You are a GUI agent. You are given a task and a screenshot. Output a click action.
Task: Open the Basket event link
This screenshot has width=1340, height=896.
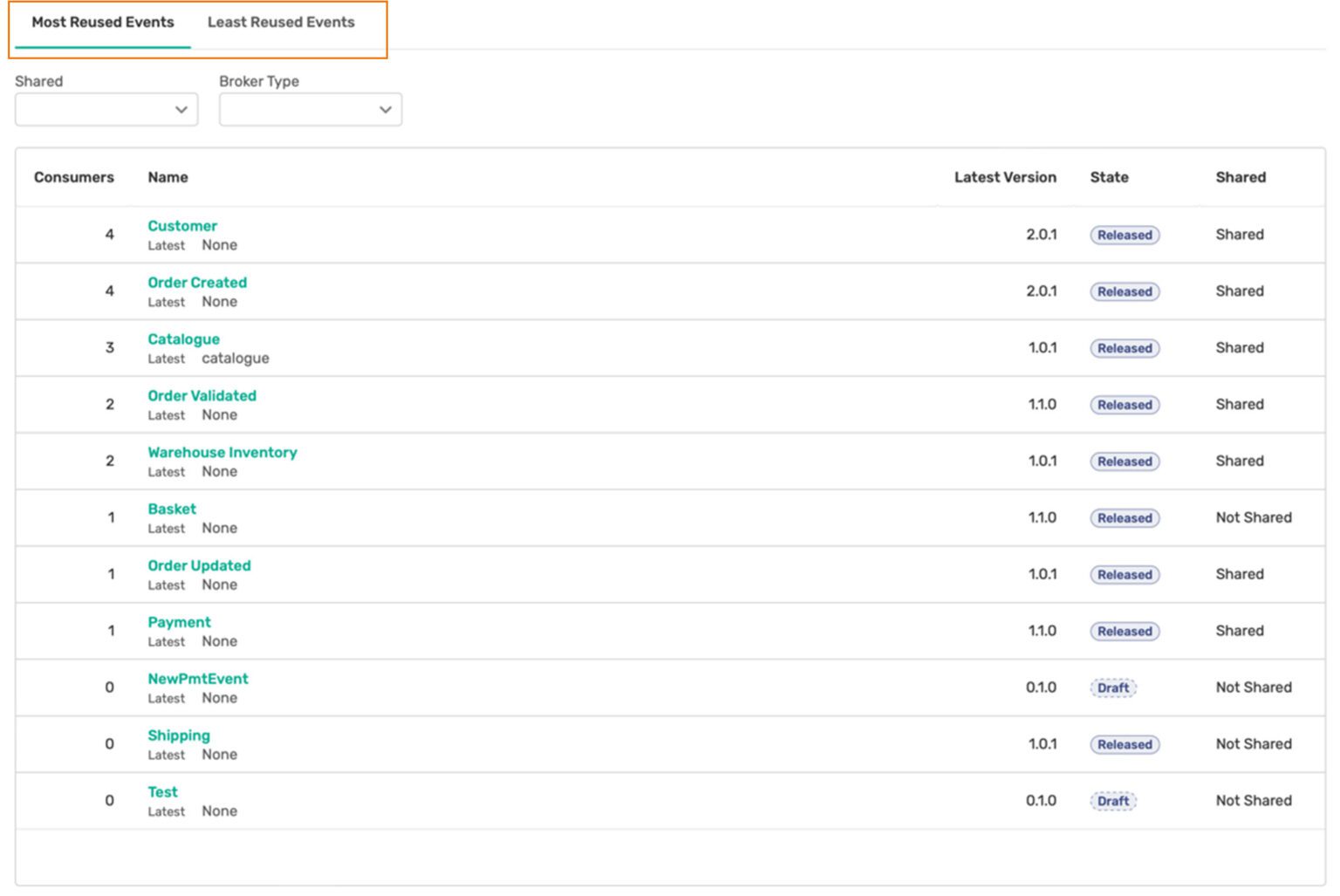tap(172, 510)
